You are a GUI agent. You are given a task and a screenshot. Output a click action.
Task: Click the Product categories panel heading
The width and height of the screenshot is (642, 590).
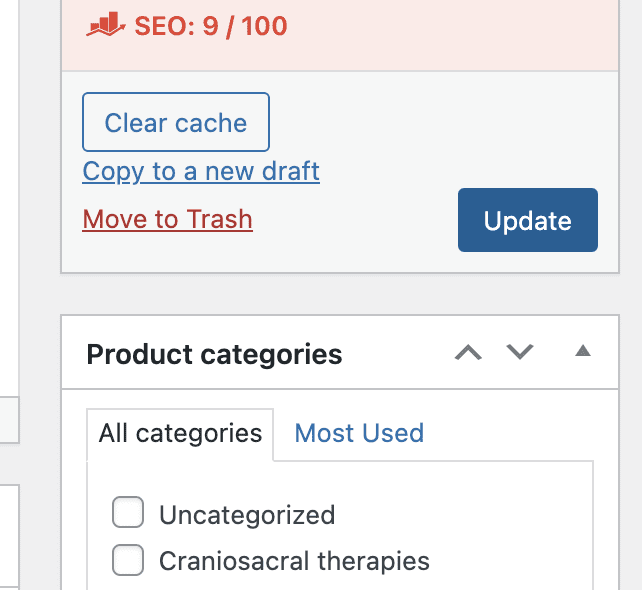[214, 354]
